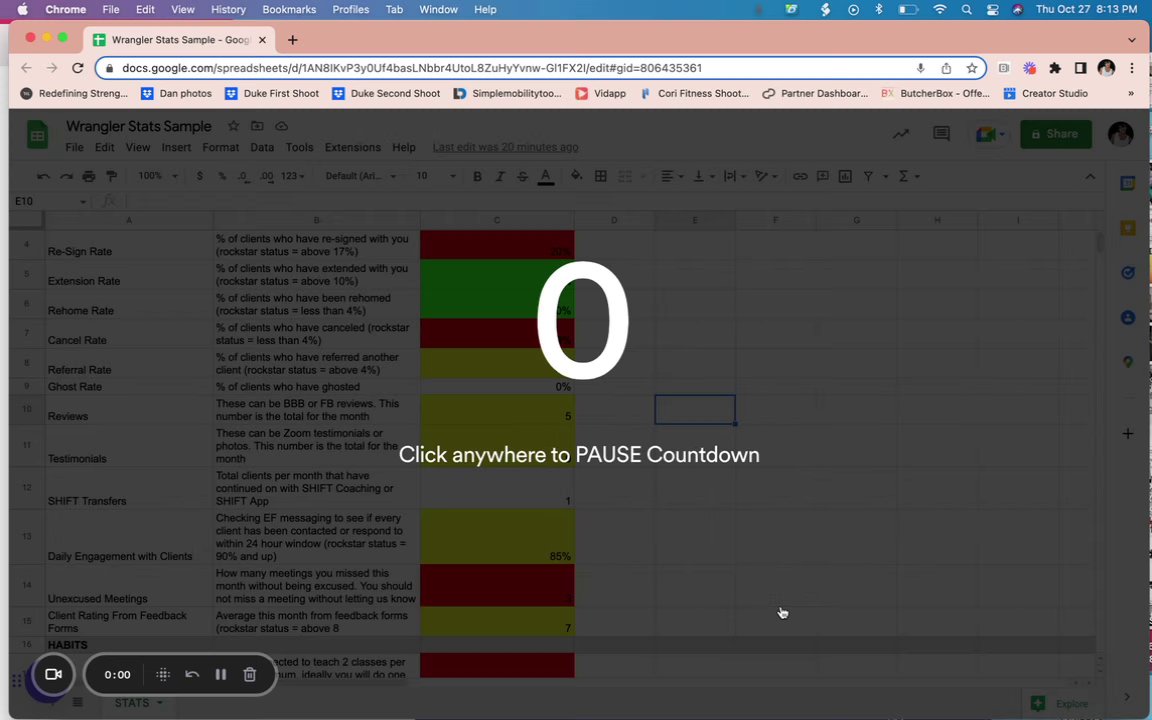Open the text color picker
Image resolution: width=1152 pixels, height=720 pixels.
(x=545, y=176)
